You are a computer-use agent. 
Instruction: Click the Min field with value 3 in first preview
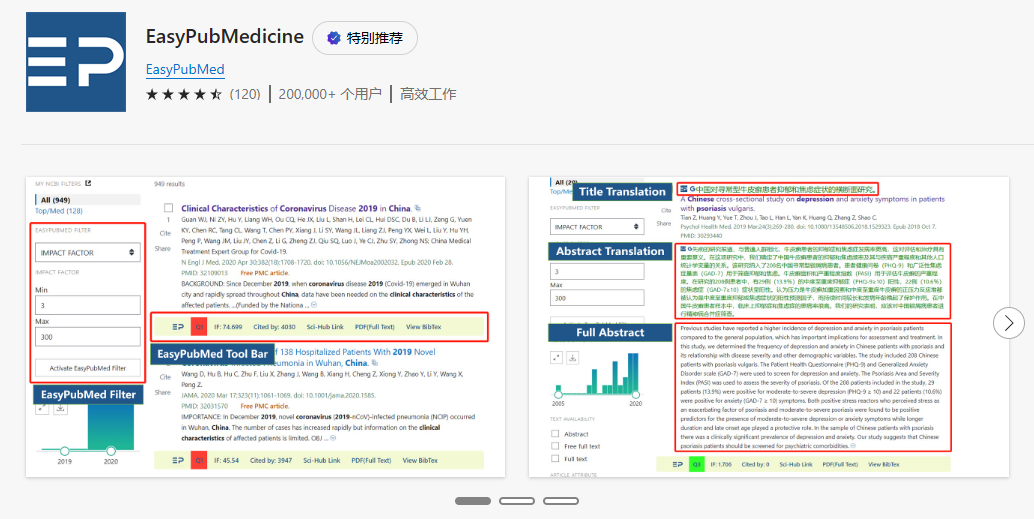point(88,305)
